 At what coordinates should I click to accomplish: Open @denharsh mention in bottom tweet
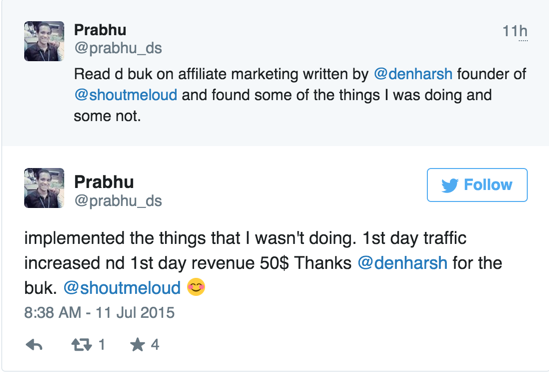(402, 263)
